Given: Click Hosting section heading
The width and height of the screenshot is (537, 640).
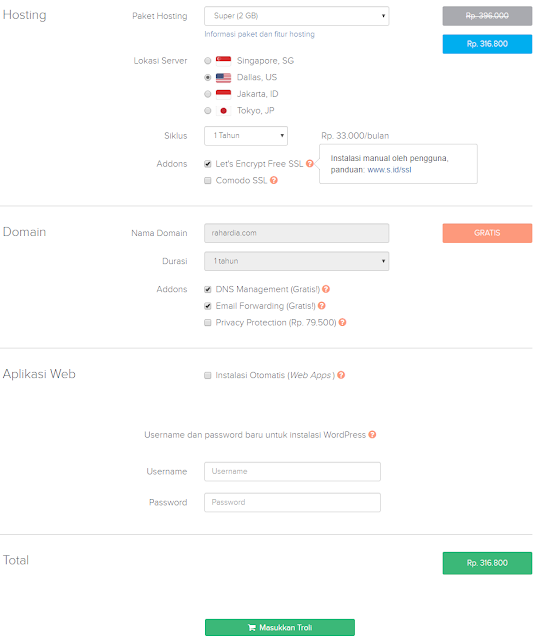Looking at the screenshot, I should click(x=24, y=15).
